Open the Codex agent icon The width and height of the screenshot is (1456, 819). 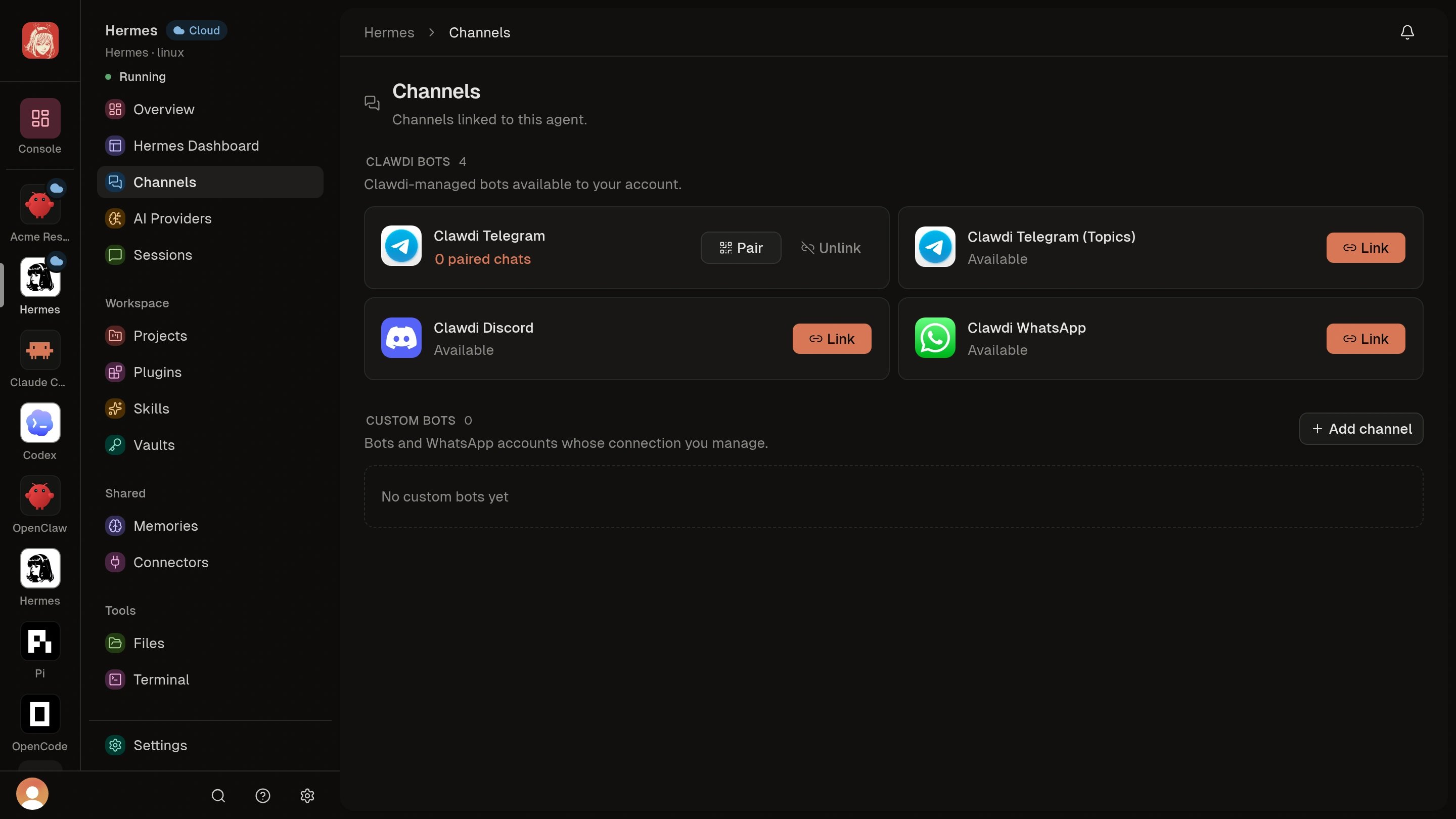click(40, 423)
